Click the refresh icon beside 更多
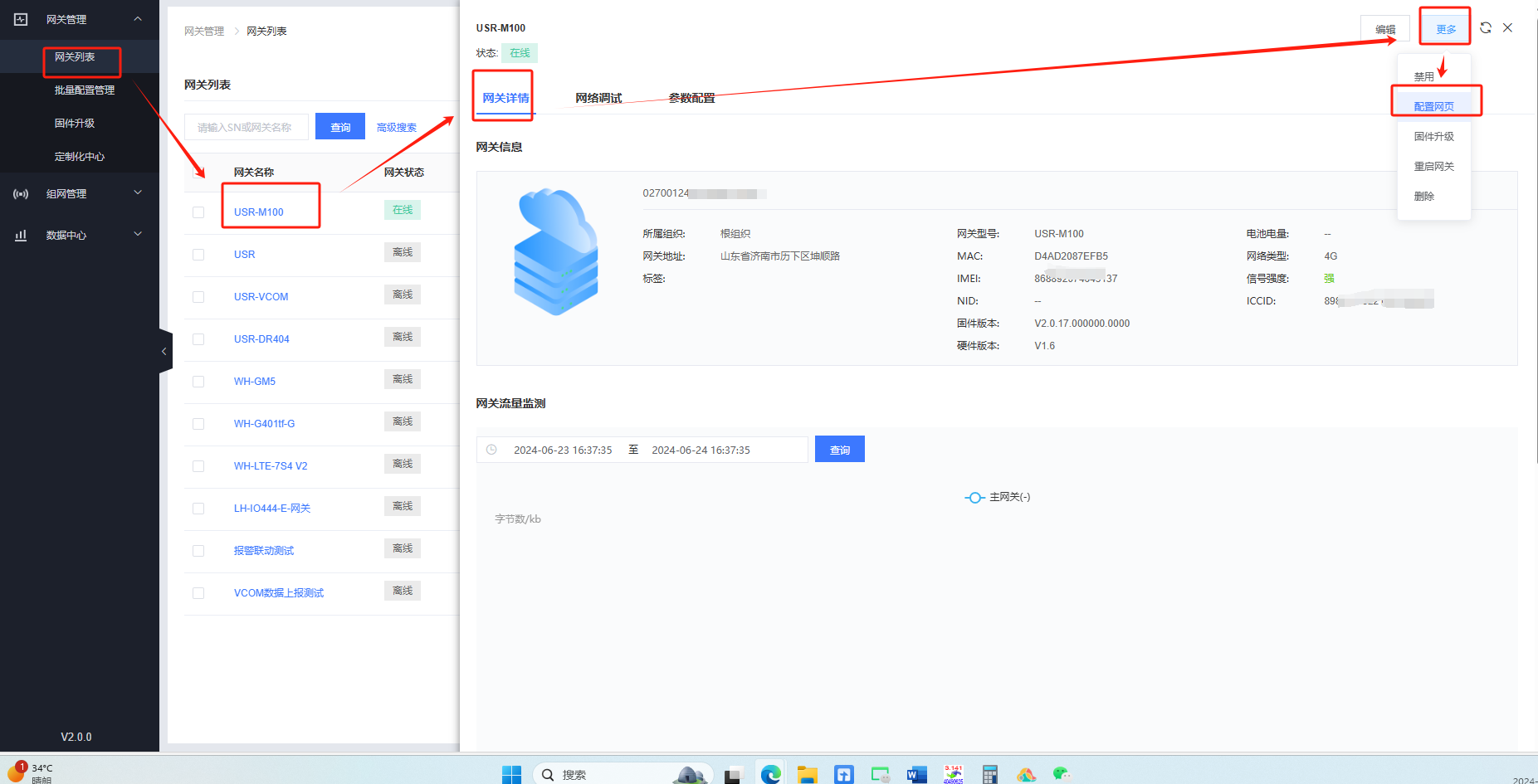 1486,28
